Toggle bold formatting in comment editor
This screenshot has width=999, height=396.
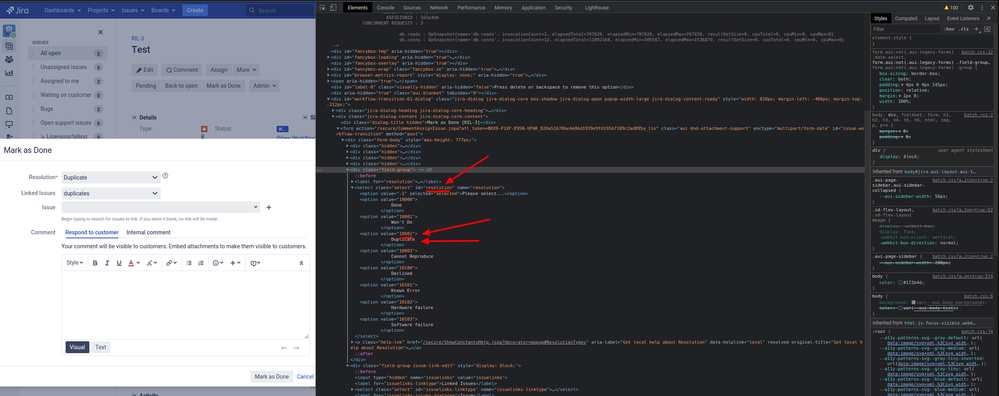coord(95,263)
